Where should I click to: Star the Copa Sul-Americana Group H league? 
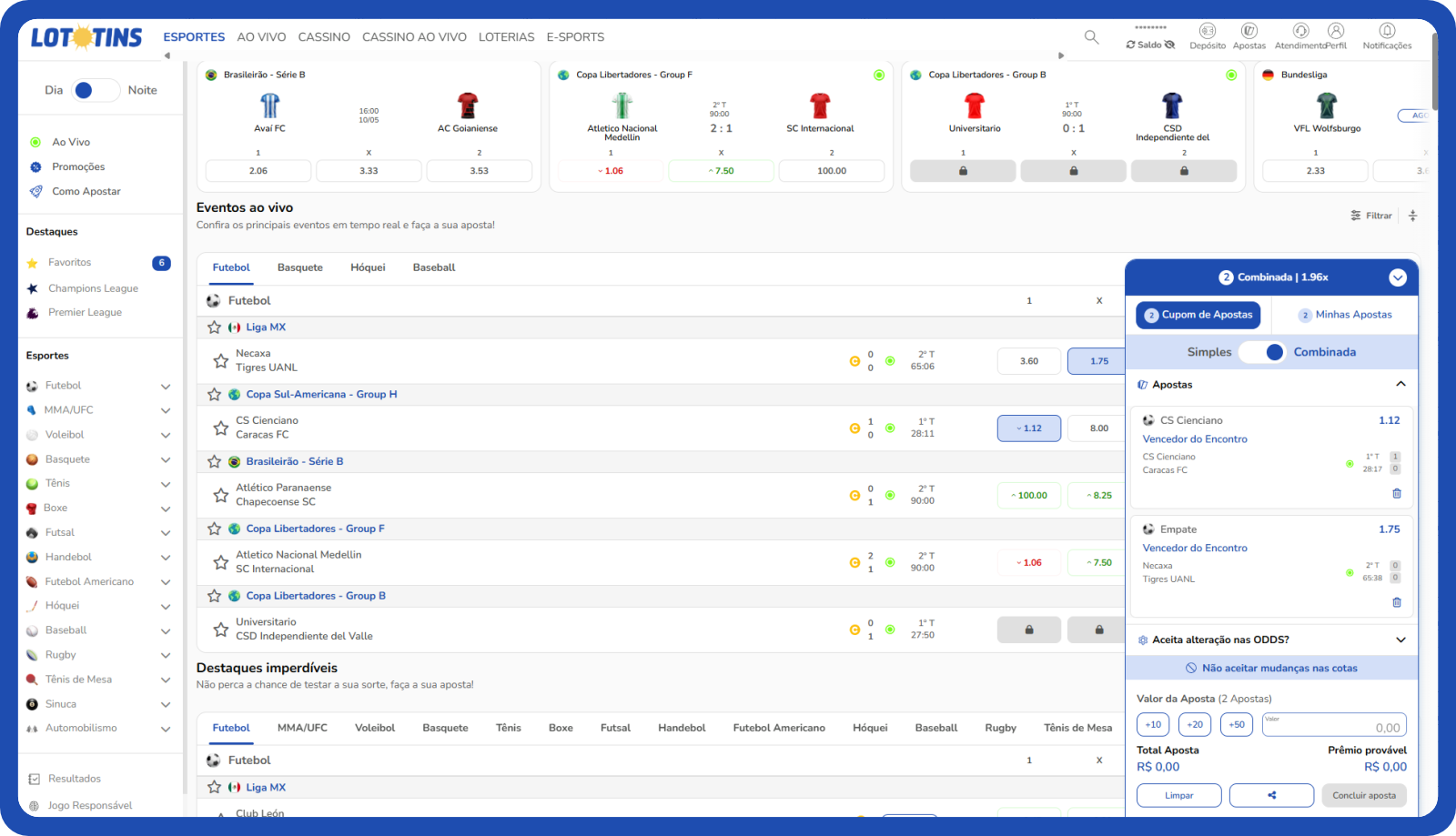(214, 395)
